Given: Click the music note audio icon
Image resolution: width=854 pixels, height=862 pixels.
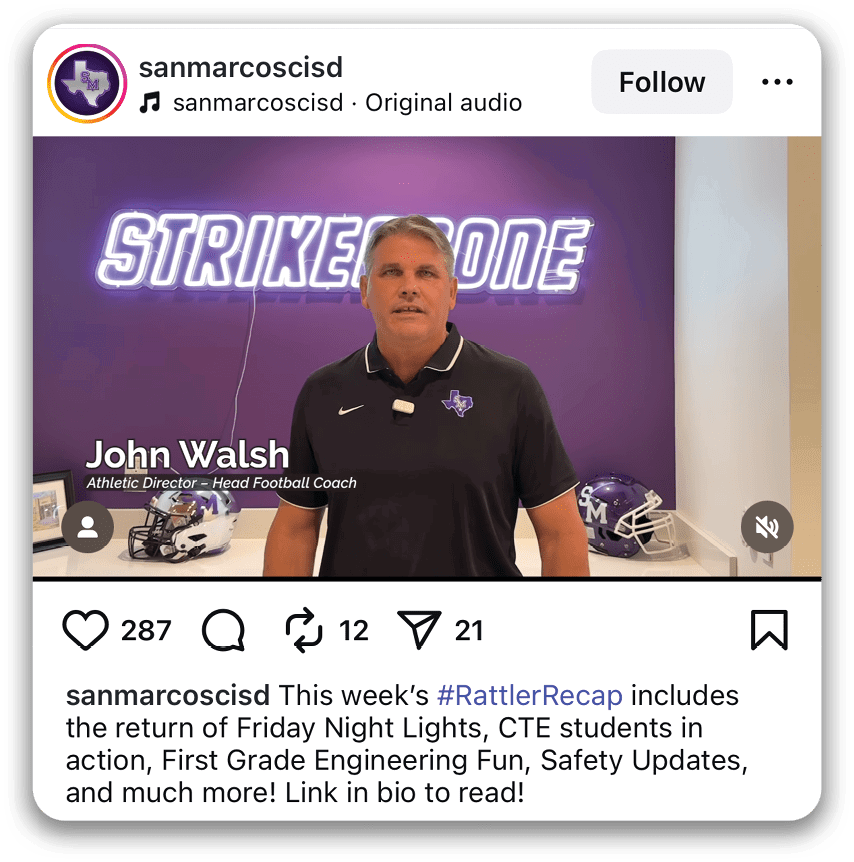Looking at the screenshot, I should (150, 103).
